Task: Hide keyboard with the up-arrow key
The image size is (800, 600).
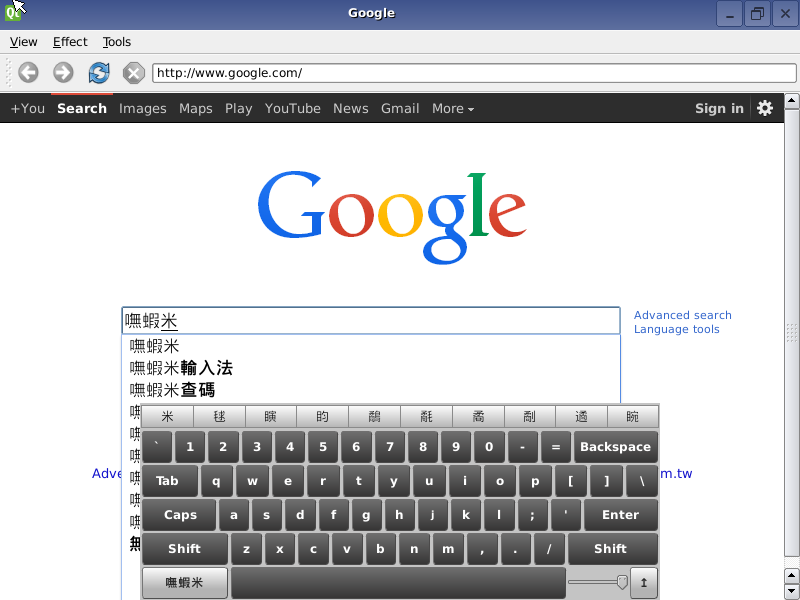Action: (644, 582)
